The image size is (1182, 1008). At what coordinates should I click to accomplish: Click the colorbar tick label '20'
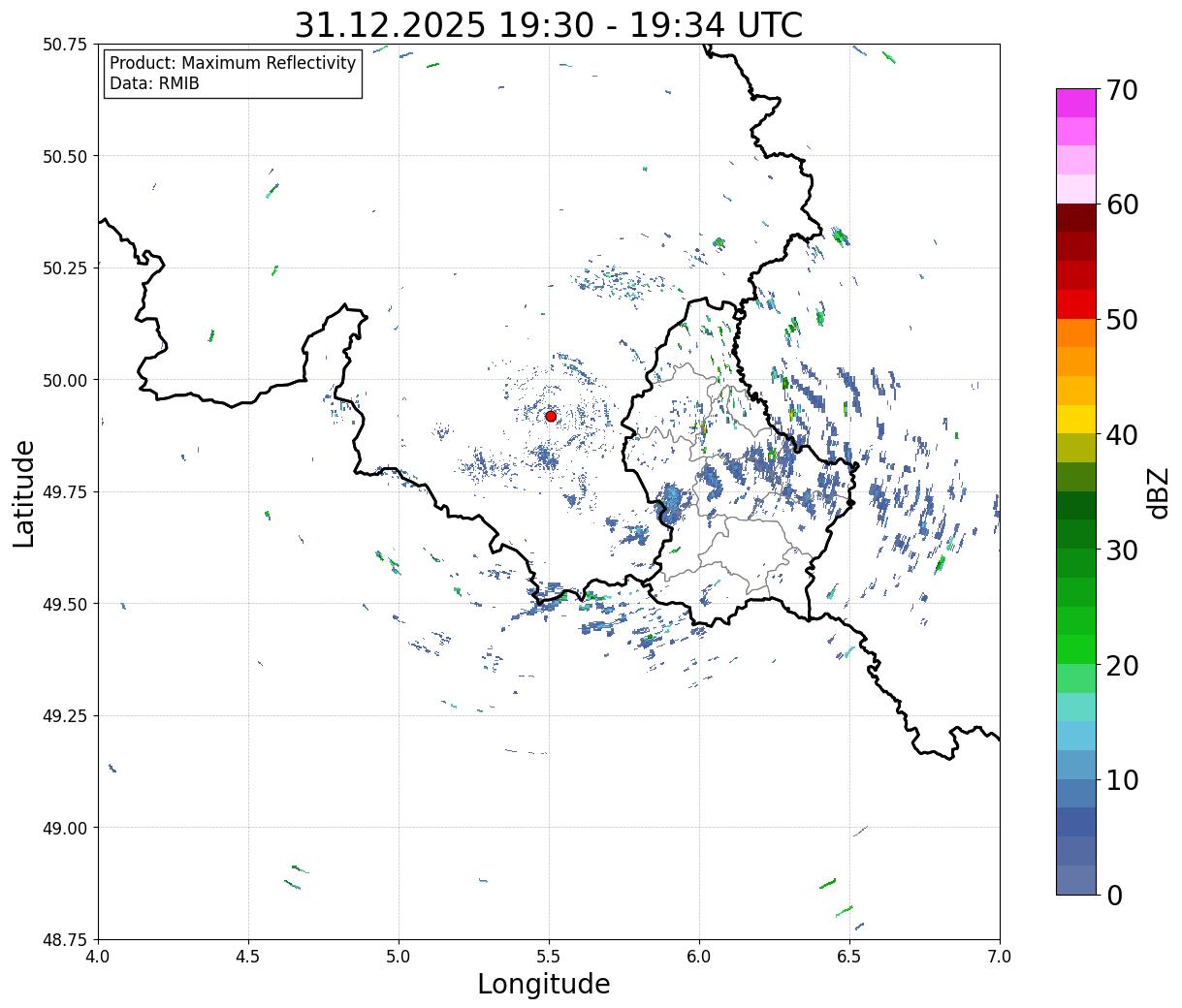[x=1122, y=666]
